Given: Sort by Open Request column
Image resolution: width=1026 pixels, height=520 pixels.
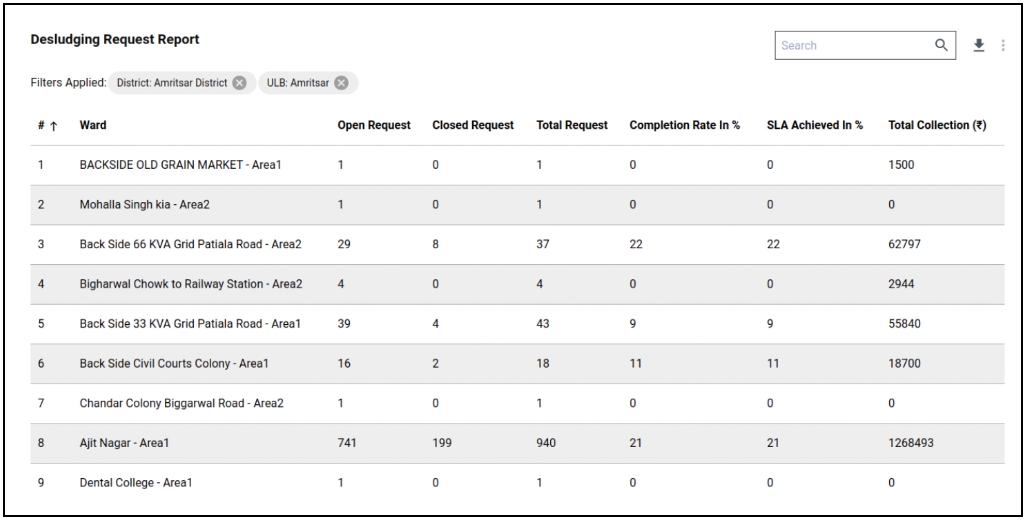Looking at the screenshot, I should point(373,126).
